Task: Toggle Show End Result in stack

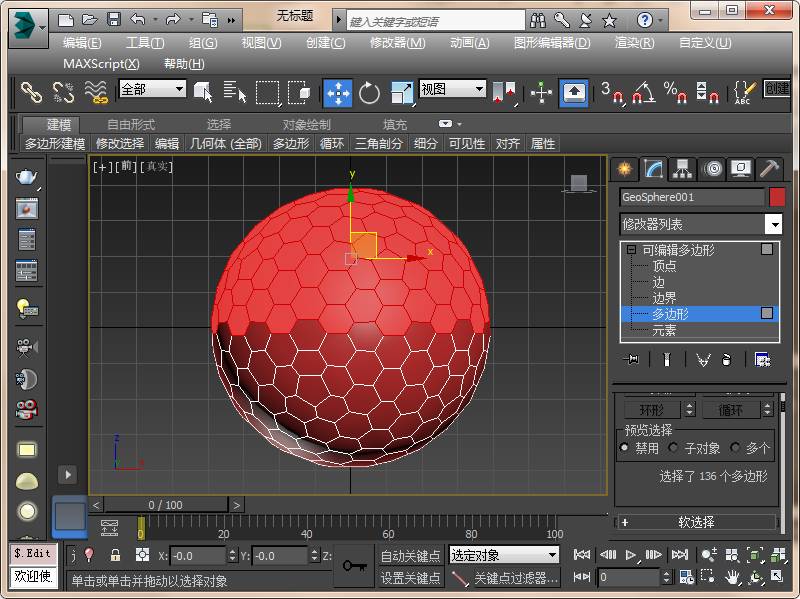Action: click(666, 360)
